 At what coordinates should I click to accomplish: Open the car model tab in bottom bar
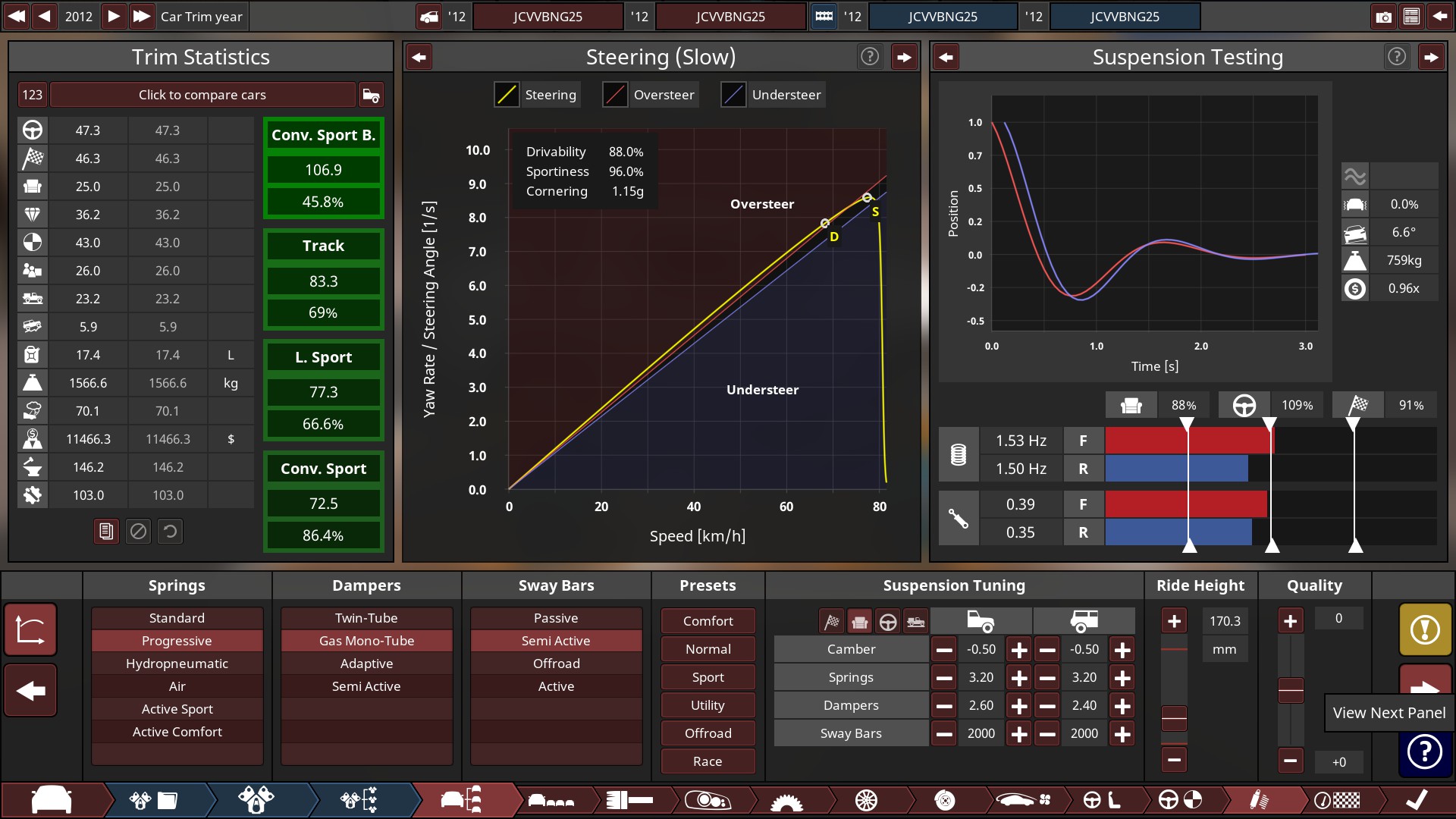pos(52,800)
